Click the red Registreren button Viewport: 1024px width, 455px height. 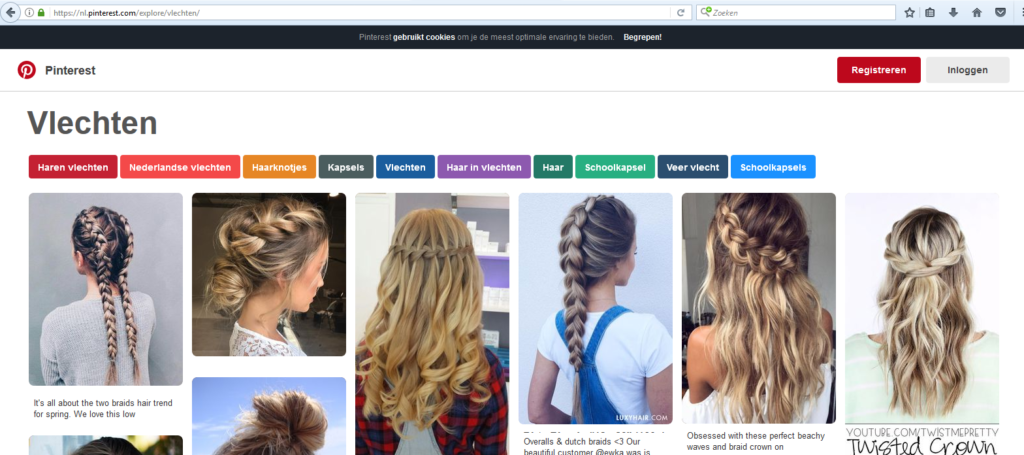click(x=879, y=70)
